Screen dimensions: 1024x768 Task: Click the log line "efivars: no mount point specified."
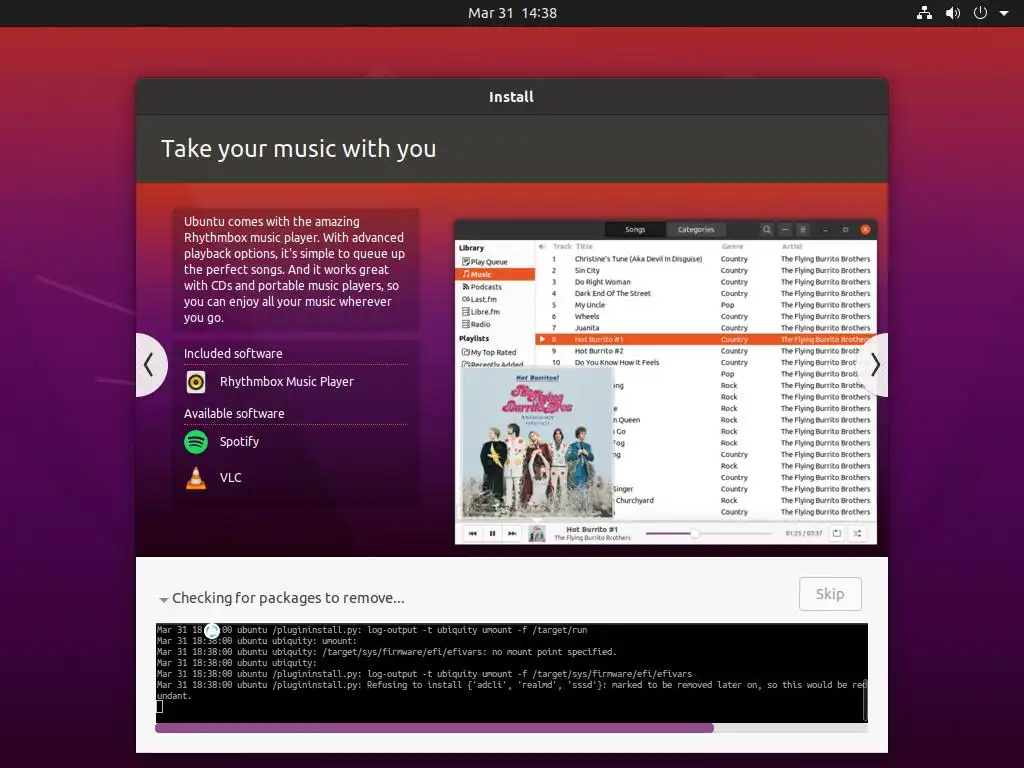click(x=387, y=652)
